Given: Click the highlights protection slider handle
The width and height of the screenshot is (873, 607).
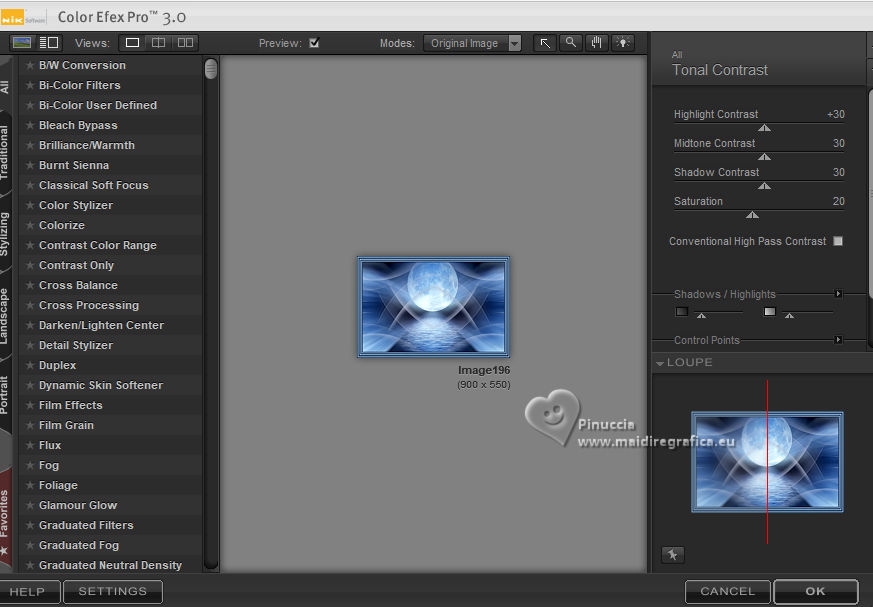Looking at the screenshot, I should (x=789, y=316).
